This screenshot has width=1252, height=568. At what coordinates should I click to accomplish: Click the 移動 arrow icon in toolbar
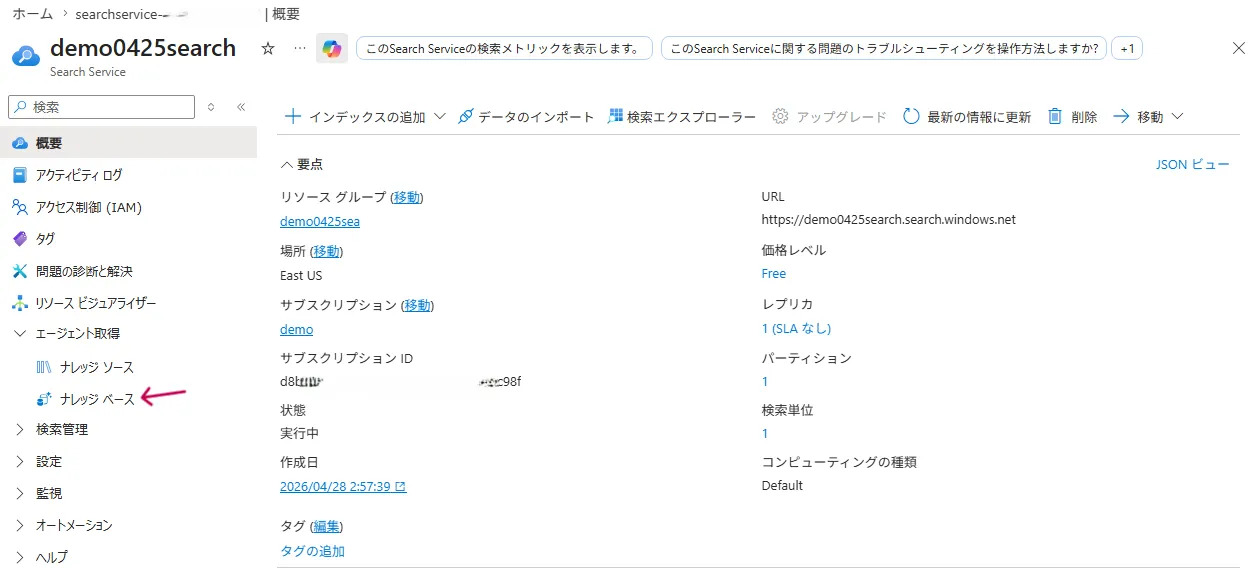pyautogui.click(x=1121, y=117)
